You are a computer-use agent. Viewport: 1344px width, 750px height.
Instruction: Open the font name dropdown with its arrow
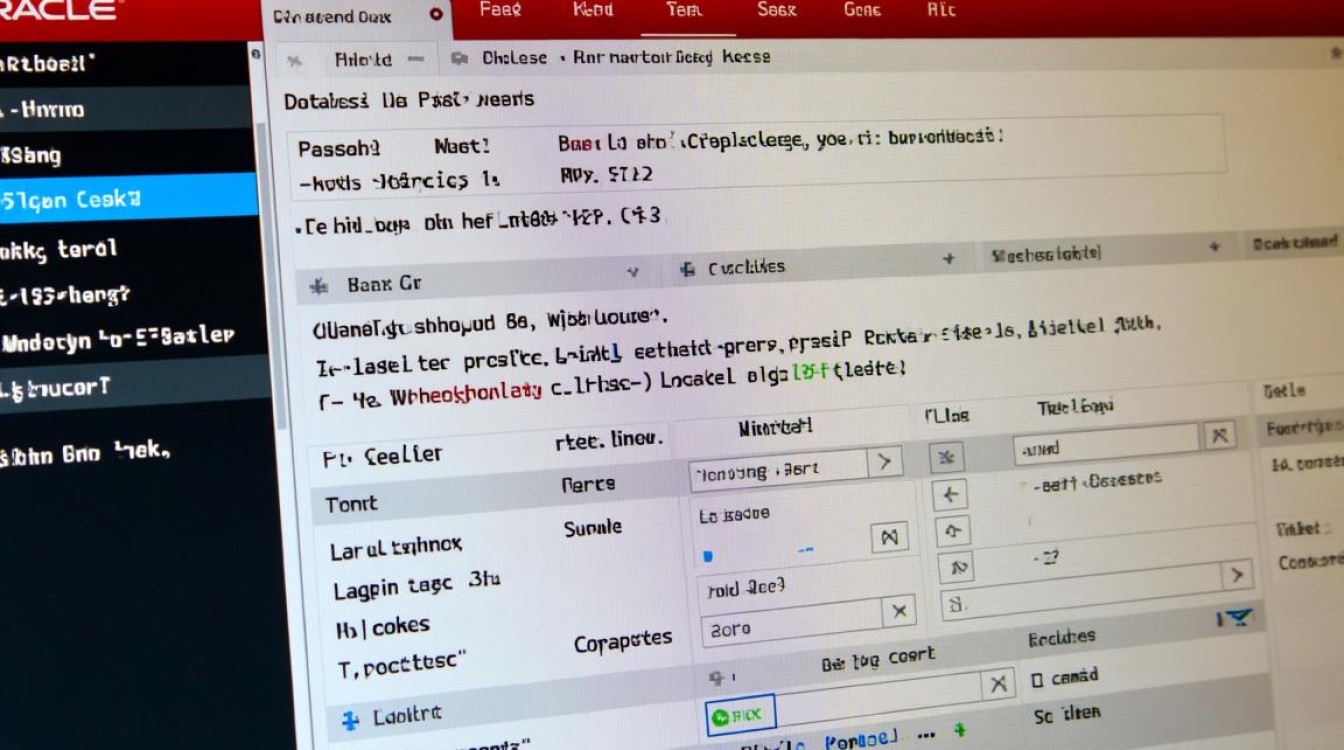pyautogui.click(x=884, y=462)
